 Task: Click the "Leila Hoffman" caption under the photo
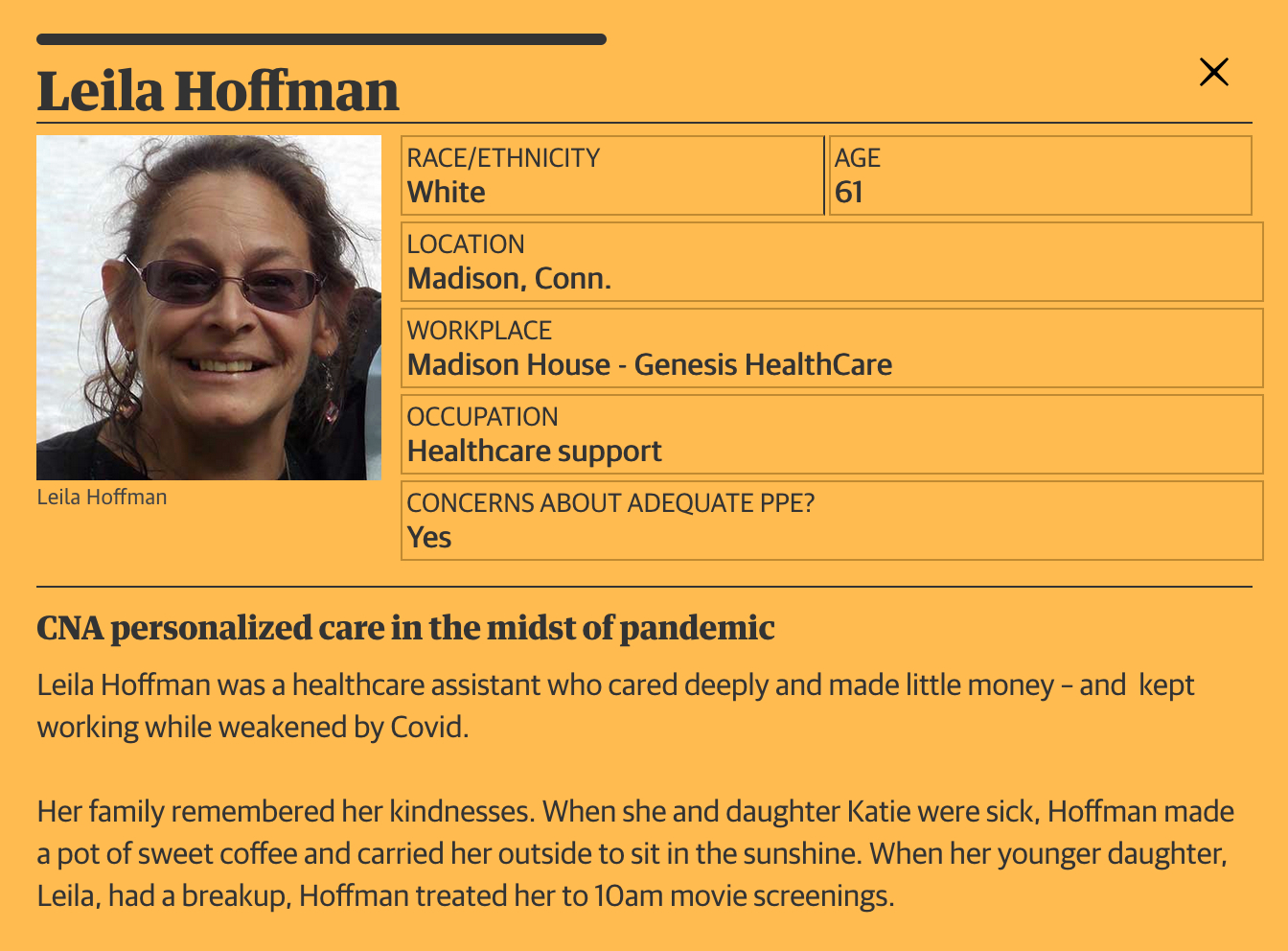pyautogui.click(x=102, y=498)
